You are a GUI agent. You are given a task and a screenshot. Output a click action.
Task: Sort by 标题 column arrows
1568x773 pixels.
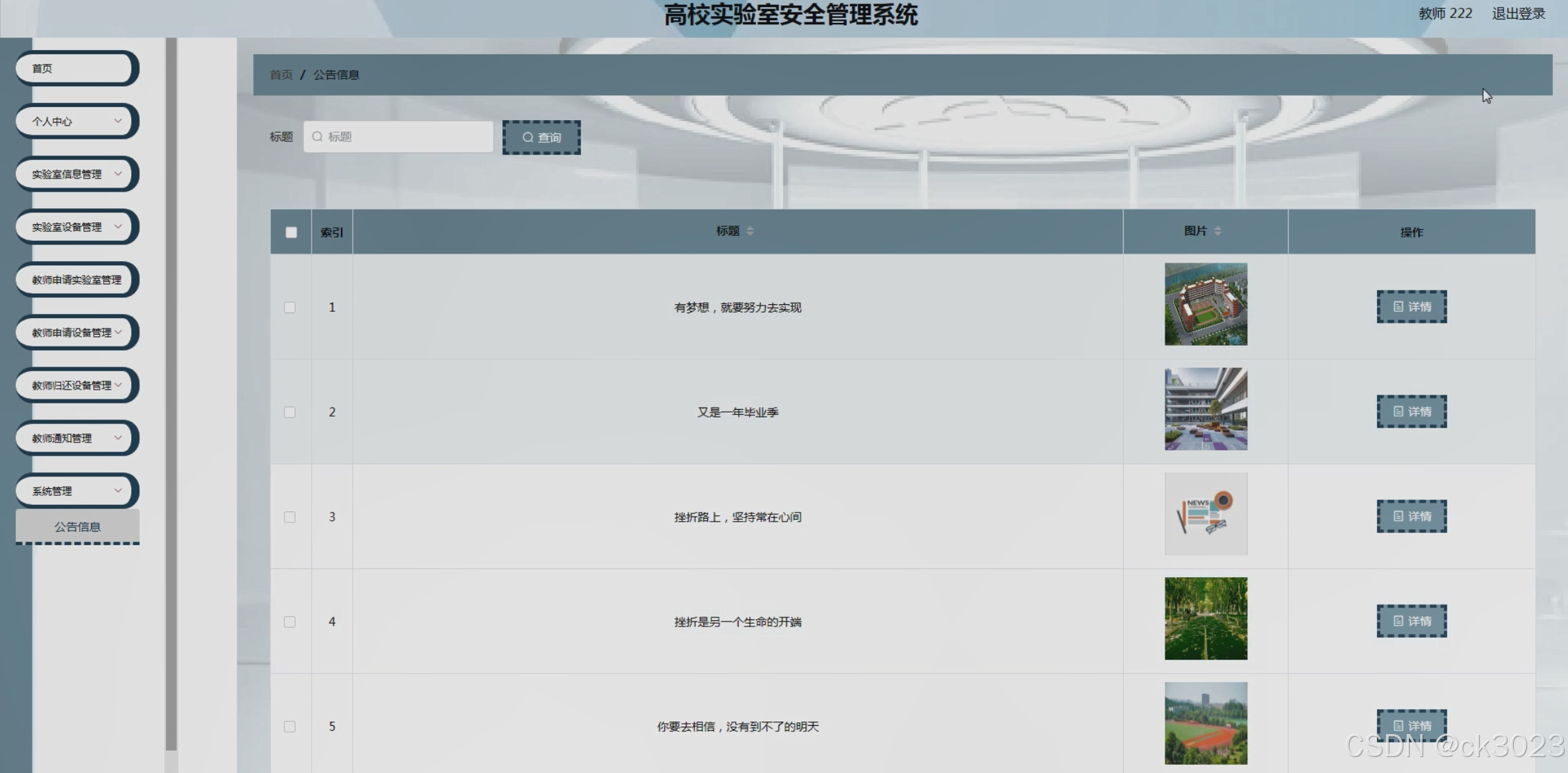pos(750,231)
